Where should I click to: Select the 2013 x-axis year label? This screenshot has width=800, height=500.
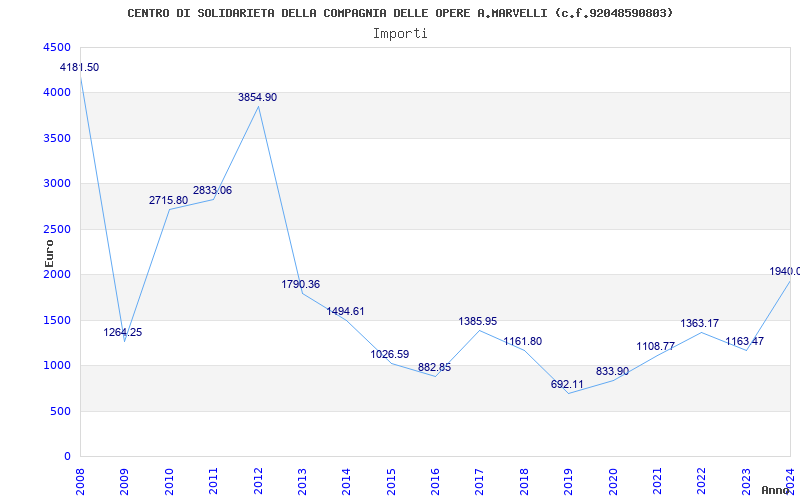302,481
